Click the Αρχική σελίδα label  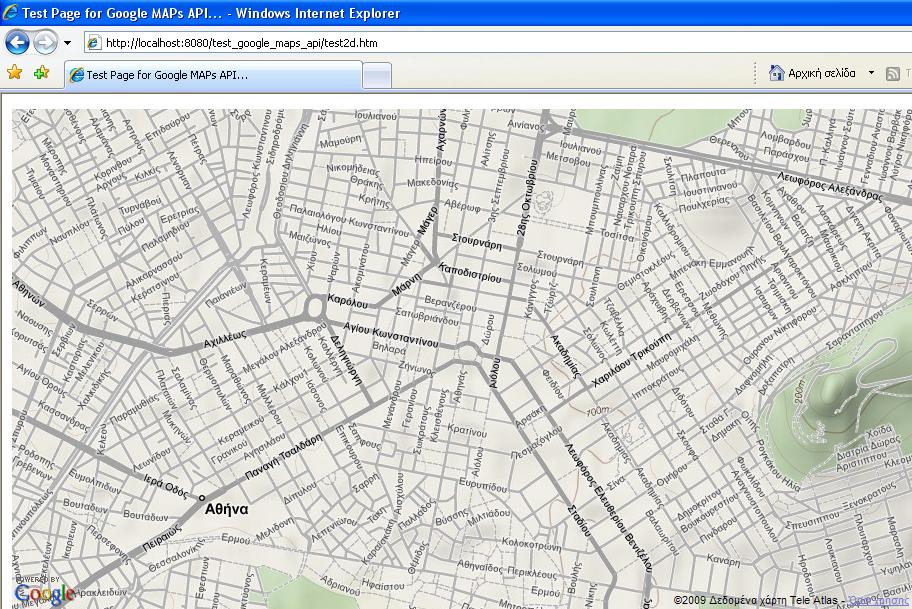(822, 73)
